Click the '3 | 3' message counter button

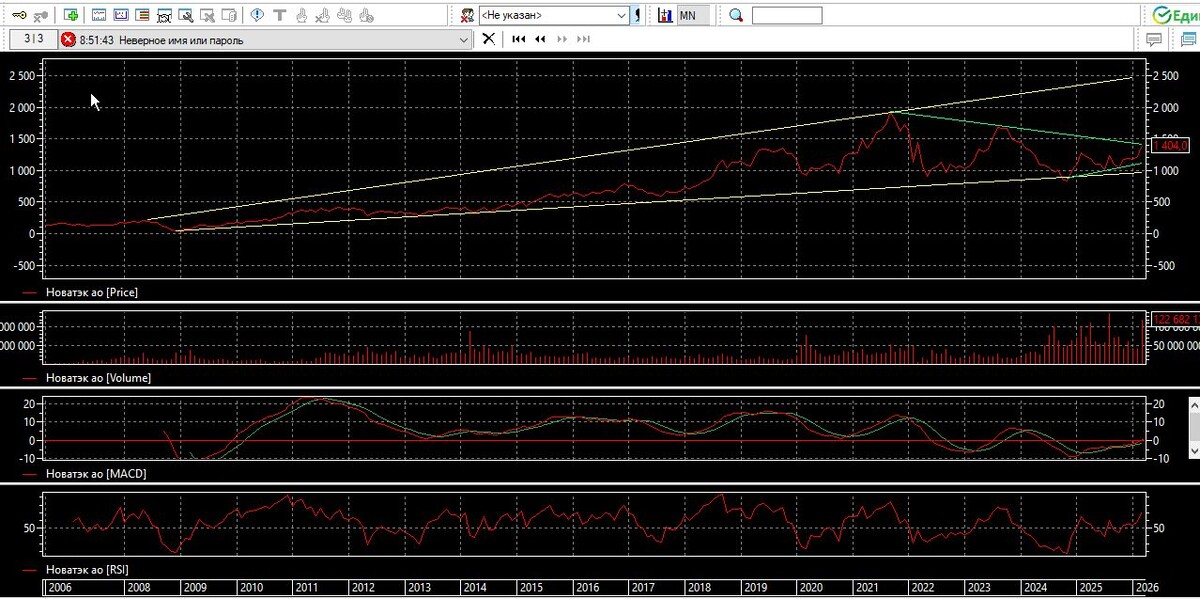point(33,39)
